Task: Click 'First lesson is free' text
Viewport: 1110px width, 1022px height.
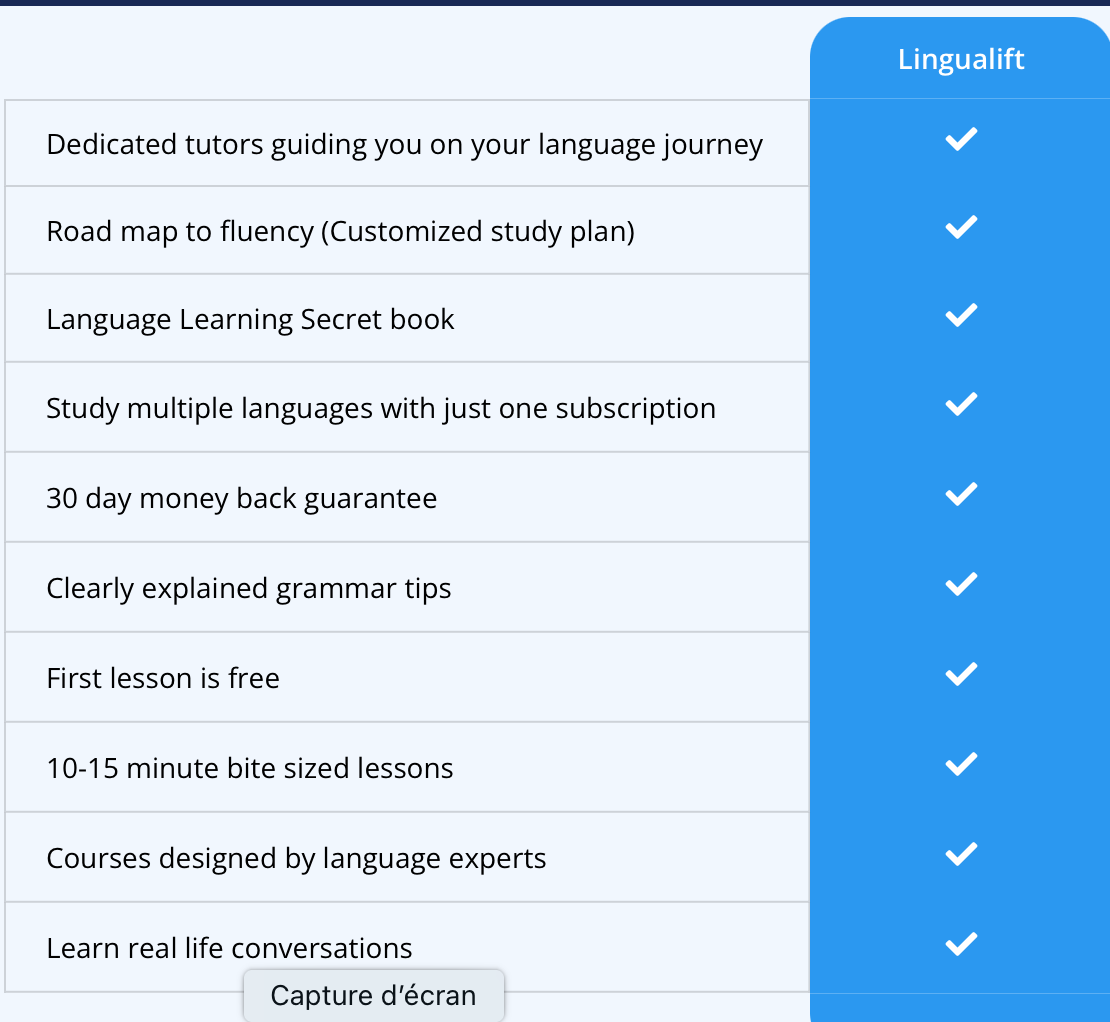Action: (x=163, y=679)
